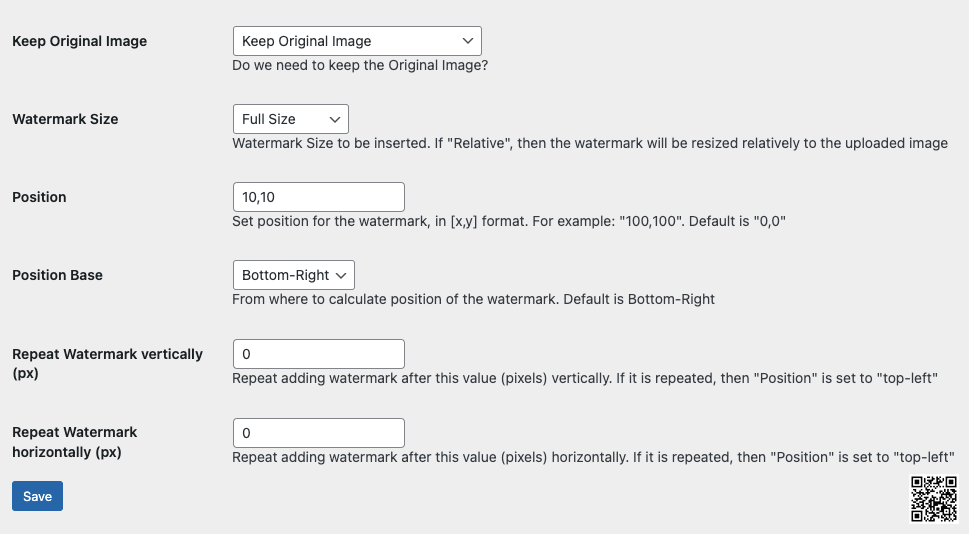Focus the Position field containing 10,10

319,197
